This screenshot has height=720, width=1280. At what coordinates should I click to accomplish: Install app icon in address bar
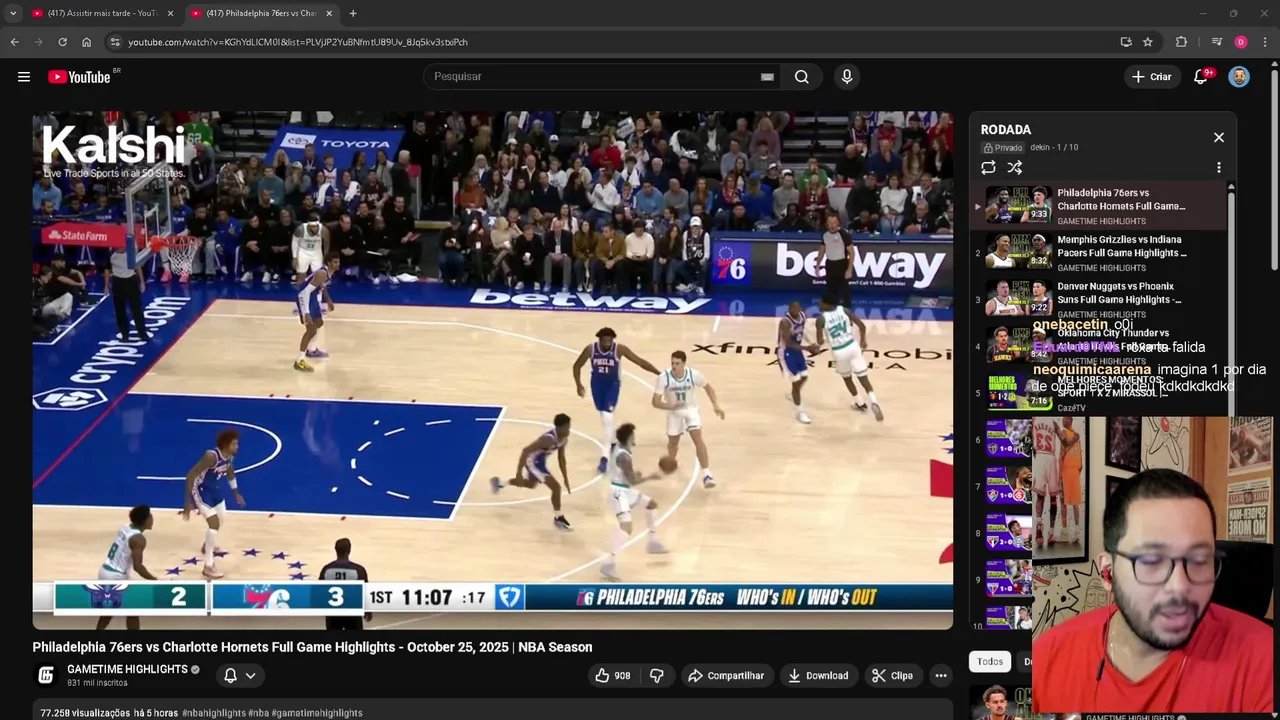tap(1126, 42)
